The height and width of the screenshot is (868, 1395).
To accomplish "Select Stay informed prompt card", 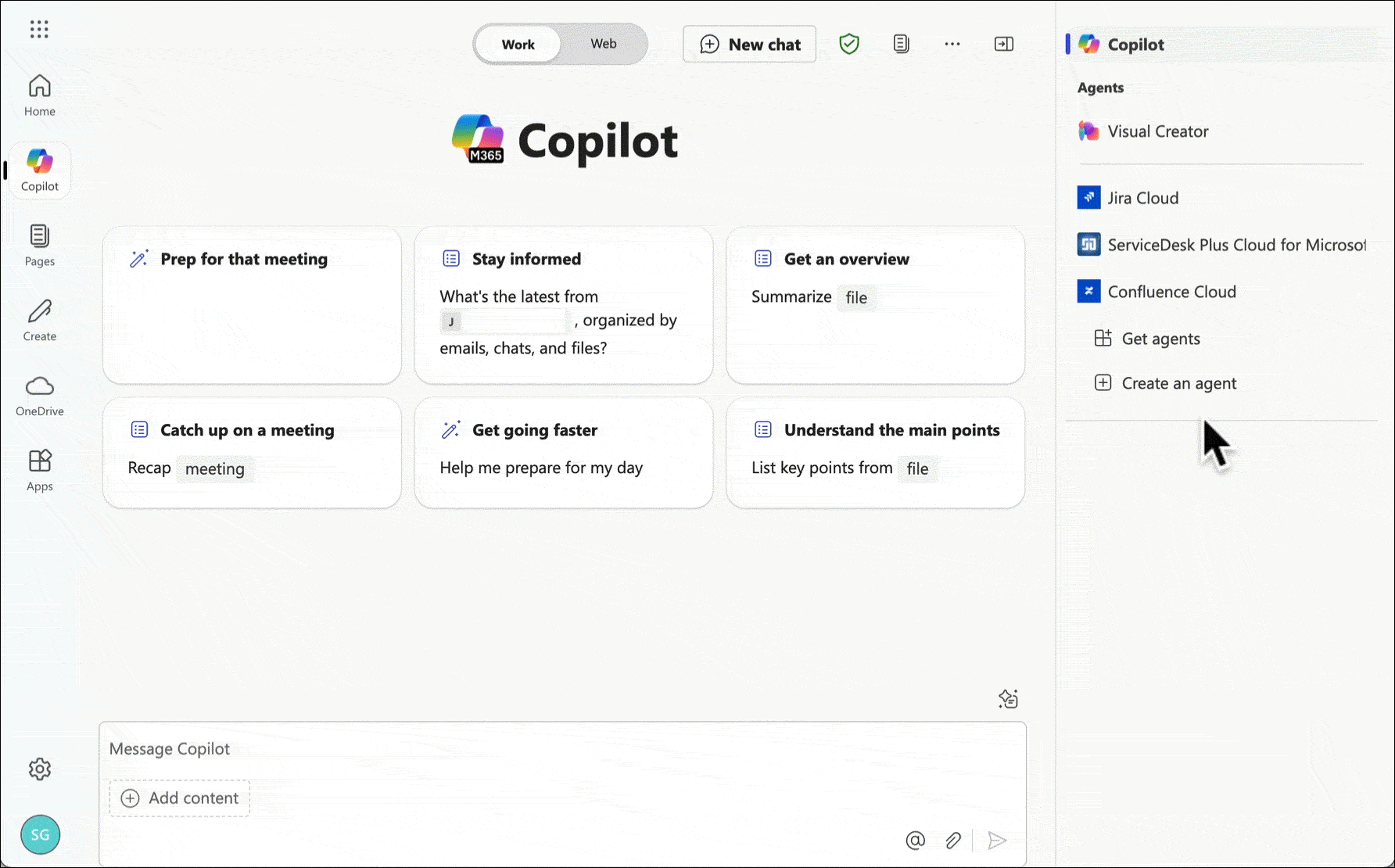I will (x=564, y=306).
